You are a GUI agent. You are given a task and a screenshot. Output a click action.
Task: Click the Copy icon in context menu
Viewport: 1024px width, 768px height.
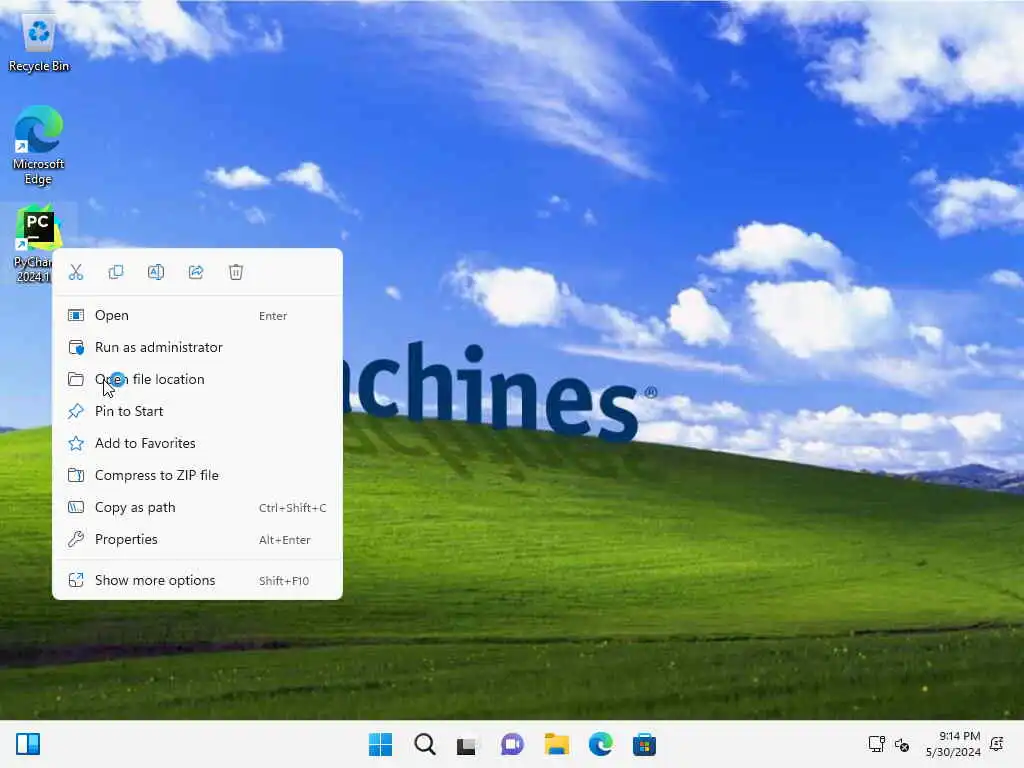116,272
